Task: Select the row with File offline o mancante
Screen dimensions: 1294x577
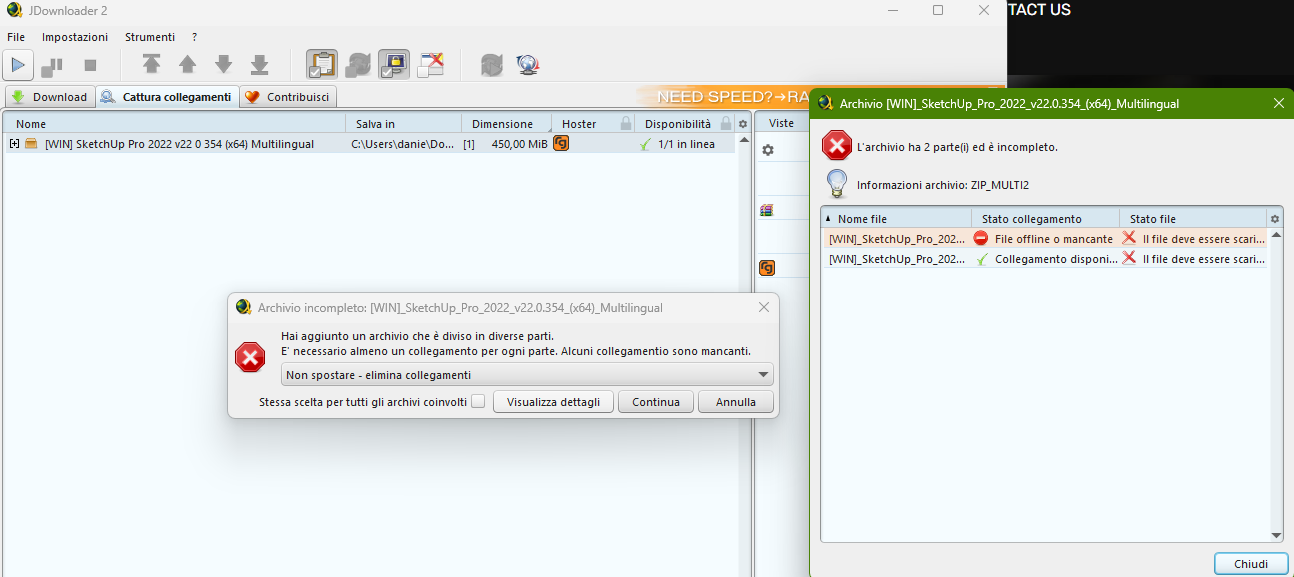Action: pos(1044,239)
